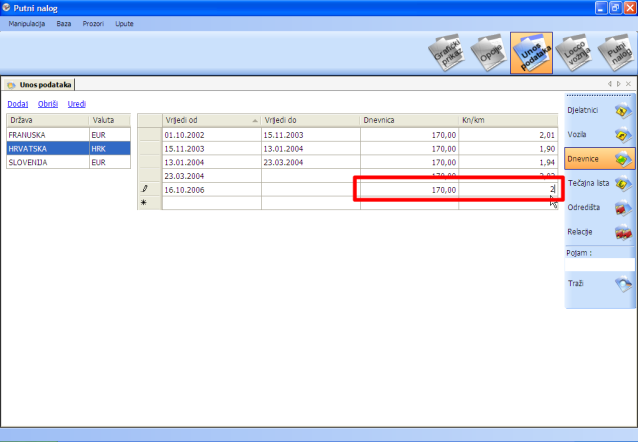Open Vozila in the side panel

[x=599, y=134]
